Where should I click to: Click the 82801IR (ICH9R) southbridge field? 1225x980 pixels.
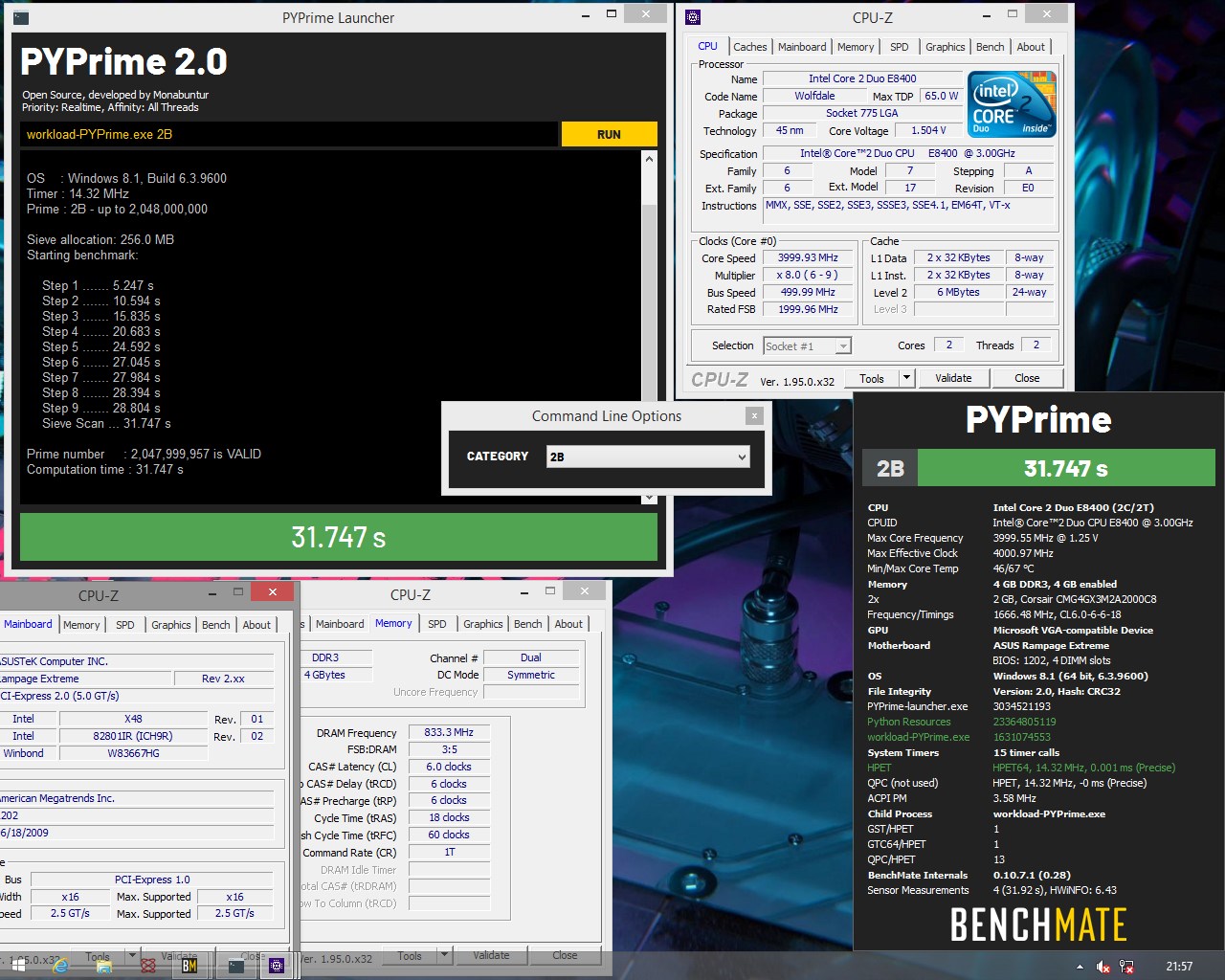tap(133, 736)
